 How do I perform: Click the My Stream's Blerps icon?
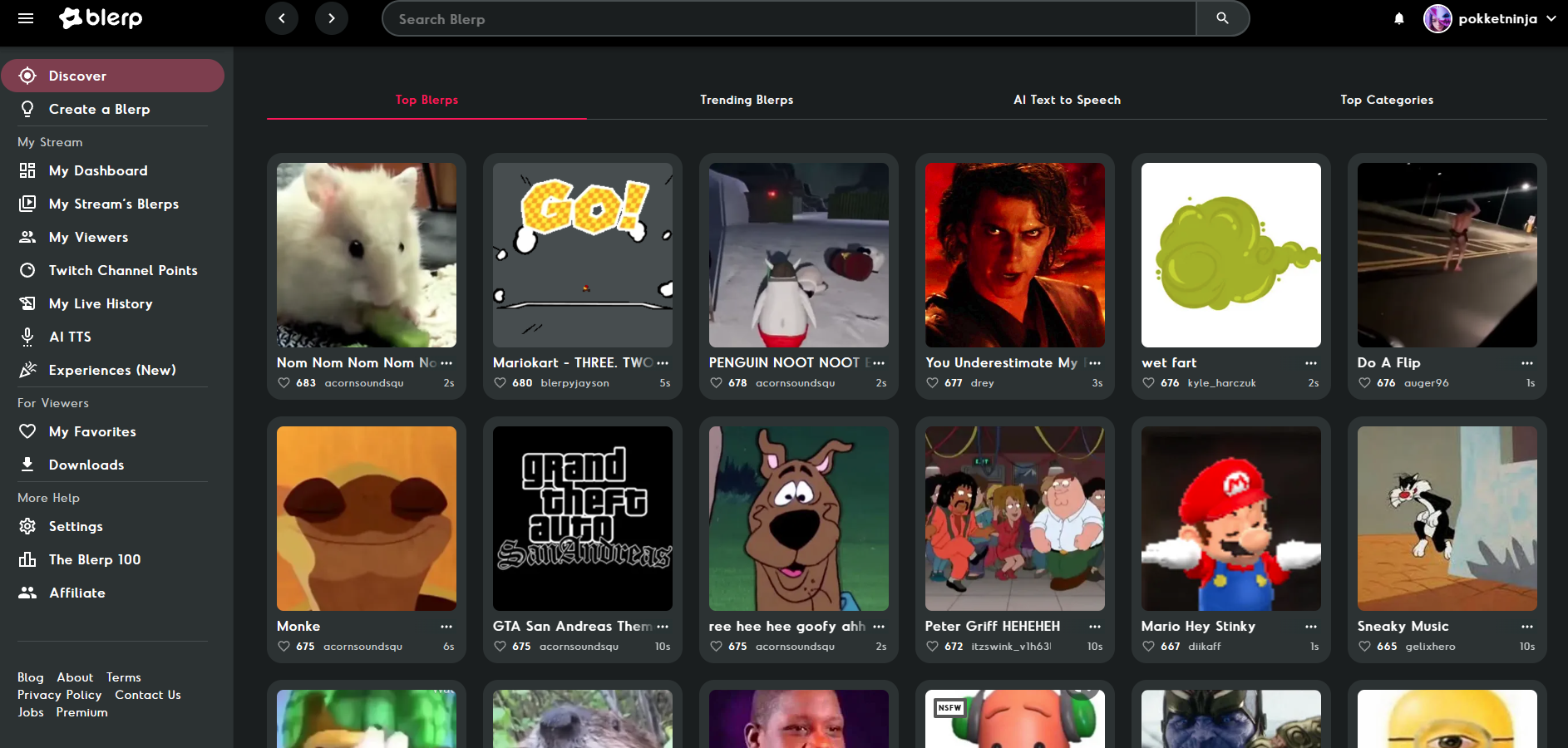pos(27,204)
